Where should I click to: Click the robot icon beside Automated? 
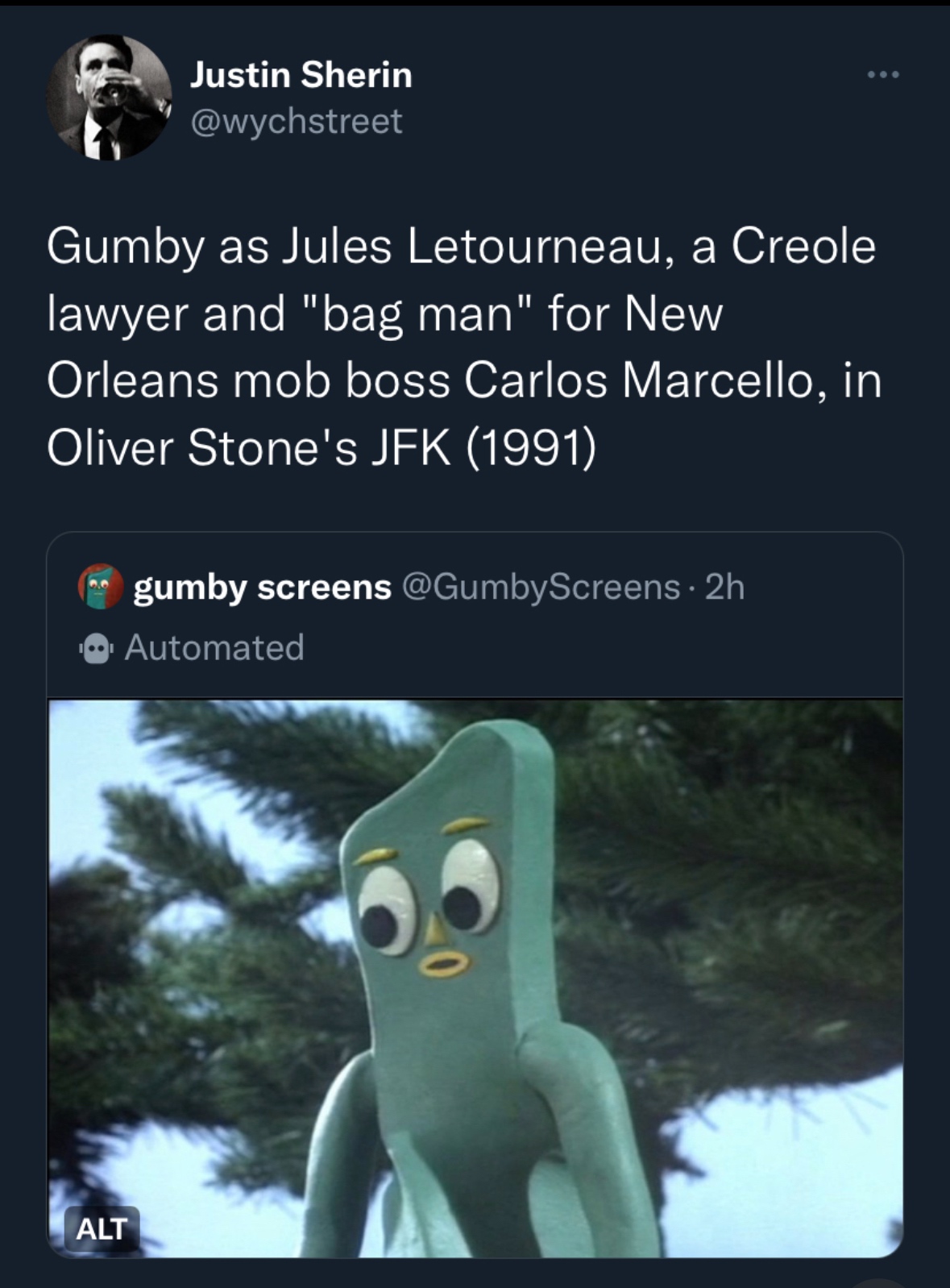tap(97, 650)
